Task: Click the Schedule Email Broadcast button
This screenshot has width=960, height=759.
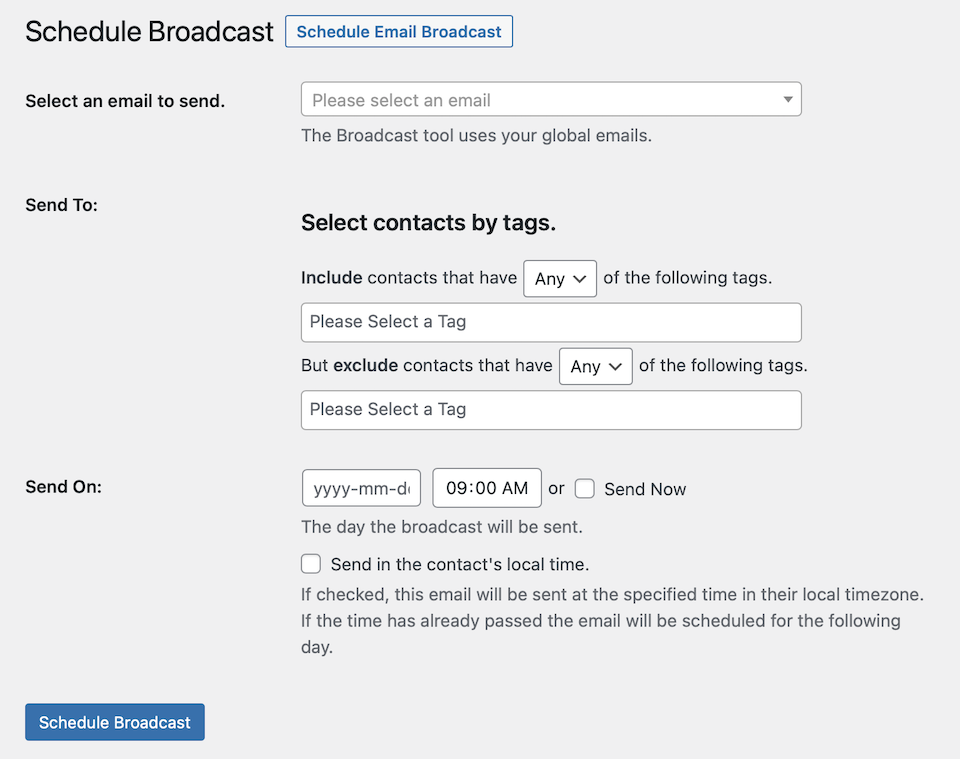Action: coord(399,32)
